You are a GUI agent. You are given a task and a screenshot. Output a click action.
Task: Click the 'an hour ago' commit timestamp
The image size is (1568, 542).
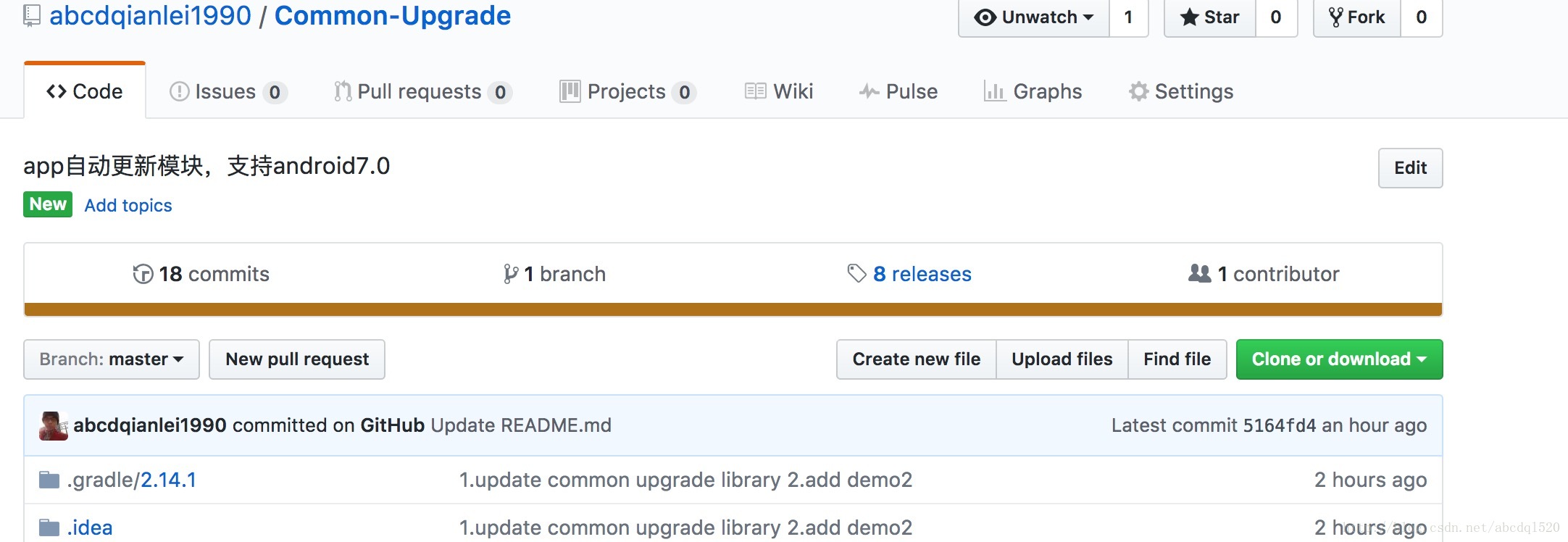pyautogui.click(x=1375, y=425)
